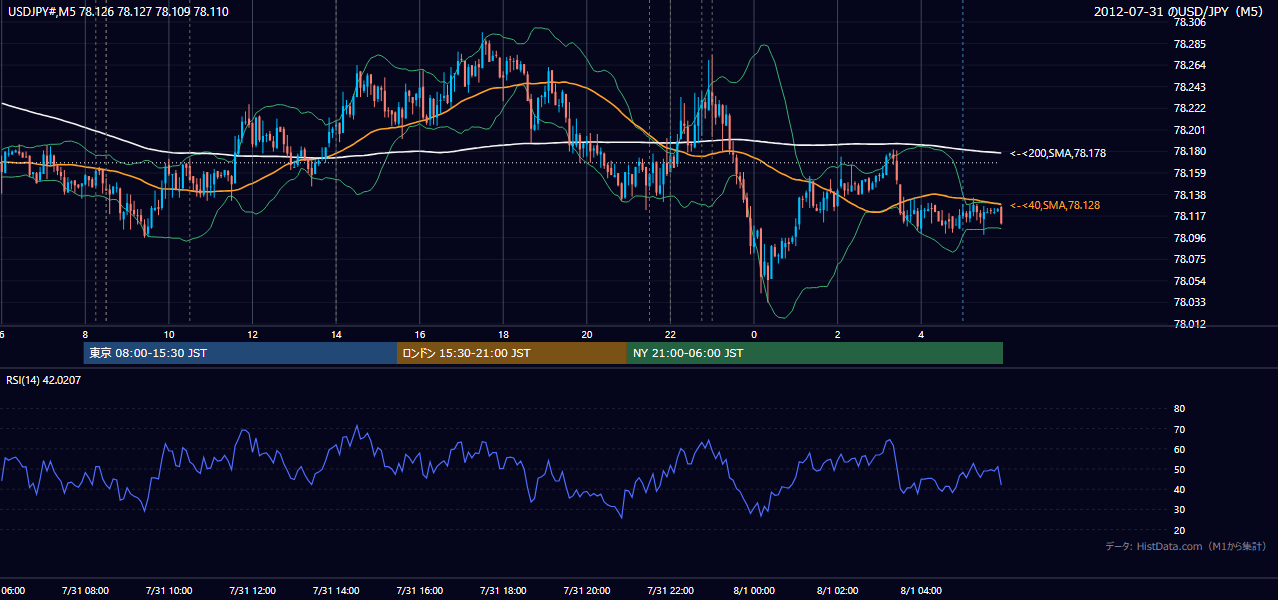Screen dimensions: 1278x600
Task: Click the Tokyo 08:00-15:30 JST session bar
Action: click(240, 353)
